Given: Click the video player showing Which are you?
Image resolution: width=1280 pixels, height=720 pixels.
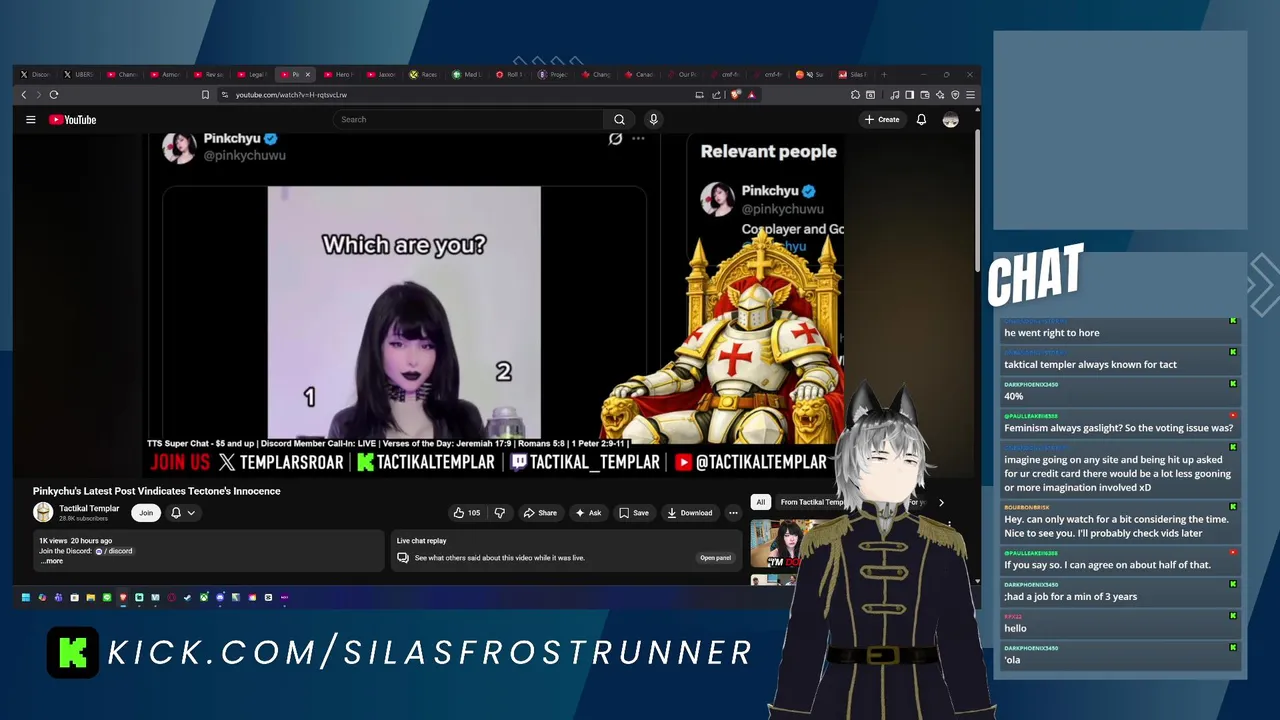Looking at the screenshot, I should [x=496, y=305].
